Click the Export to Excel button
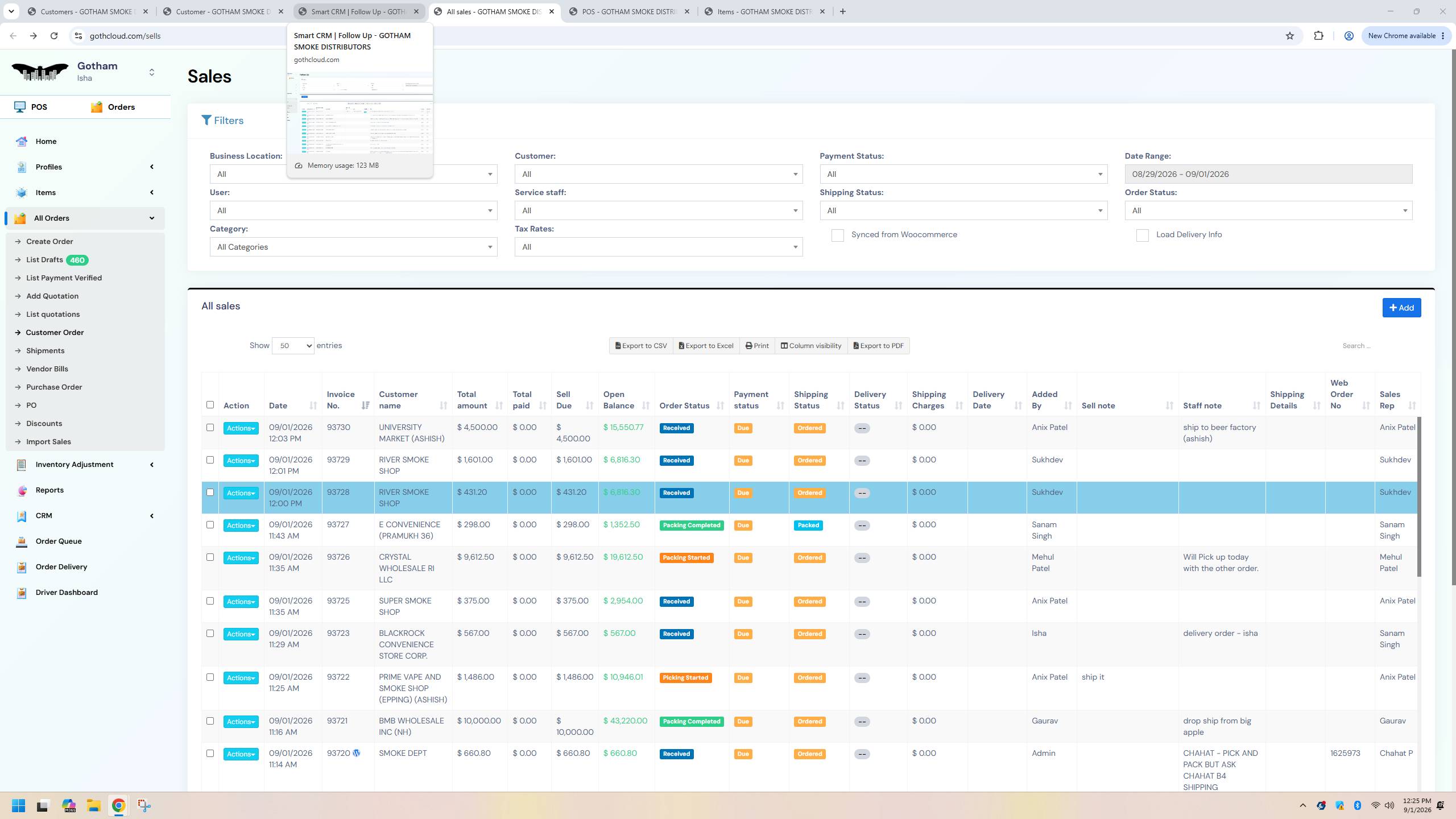1456x819 pixels. (x=706, y=346)
